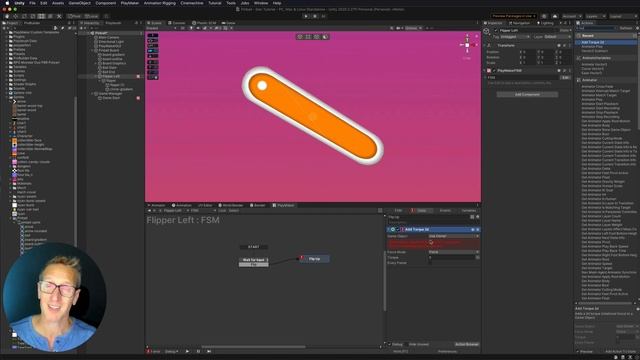Click the scene orientation gizmo
The height and width of the screenshot is (360, 640).
pos(468,45)
